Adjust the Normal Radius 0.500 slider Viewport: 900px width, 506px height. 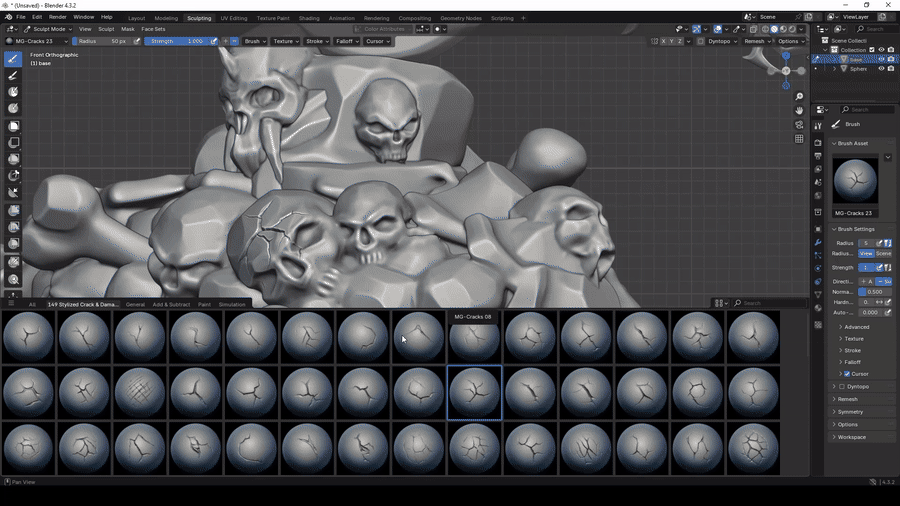pyautogui.click(x=875, y=291)
